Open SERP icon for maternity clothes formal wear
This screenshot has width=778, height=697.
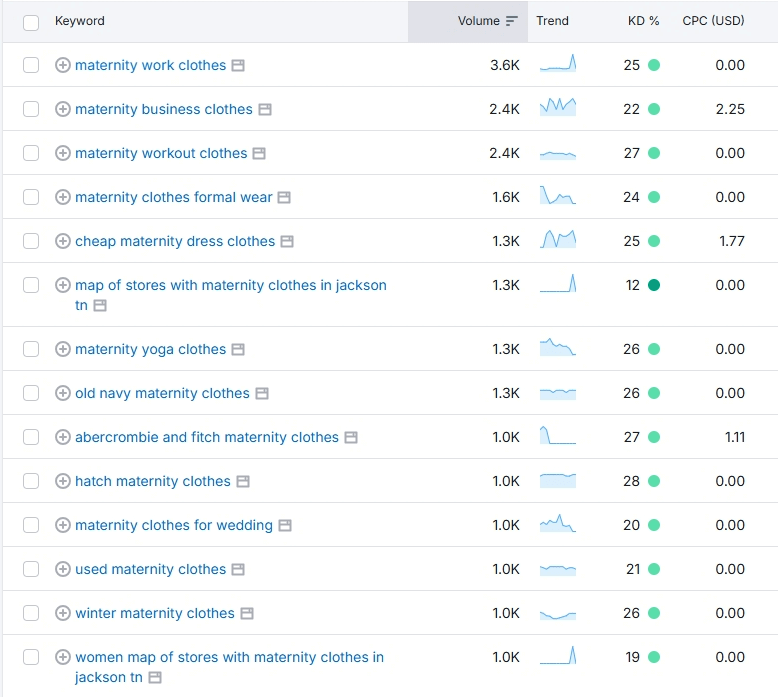click(284, 197)
